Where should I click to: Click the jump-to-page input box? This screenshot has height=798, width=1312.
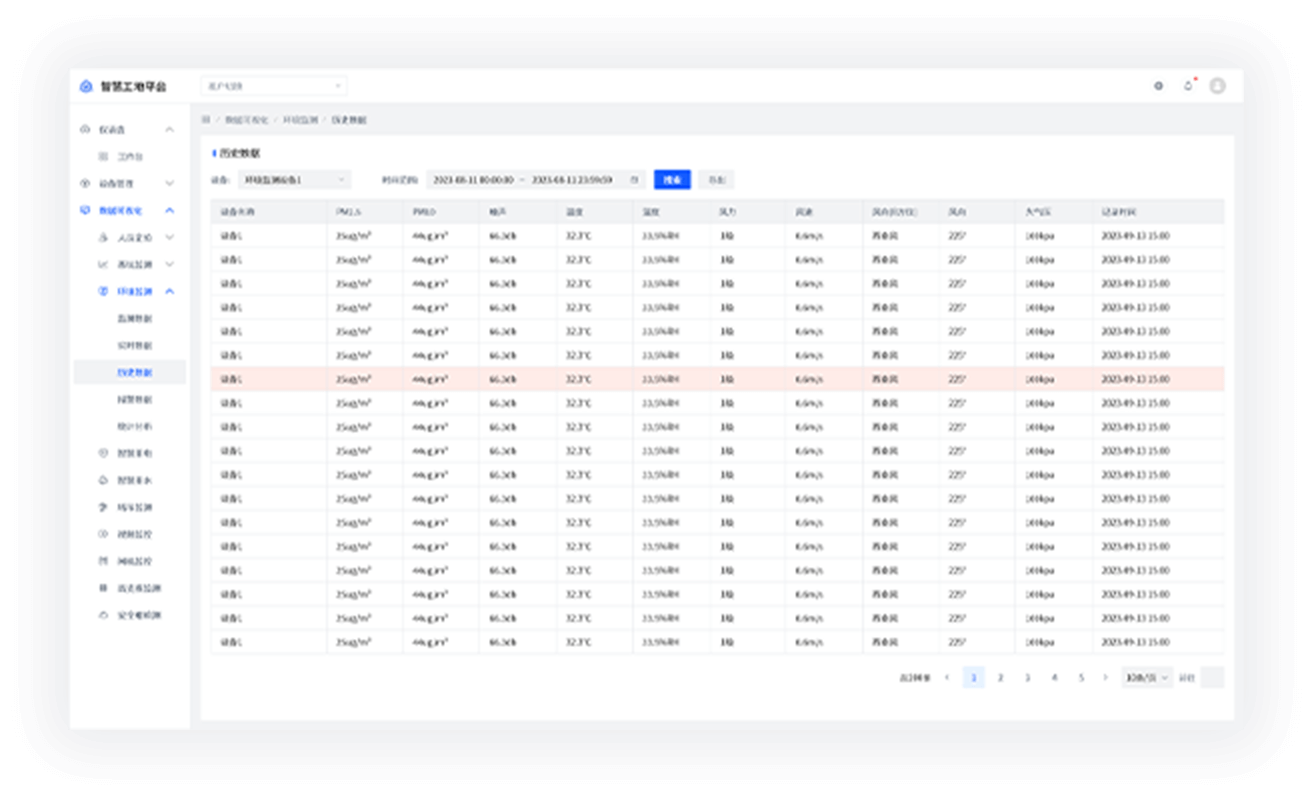pos(1212,678)
